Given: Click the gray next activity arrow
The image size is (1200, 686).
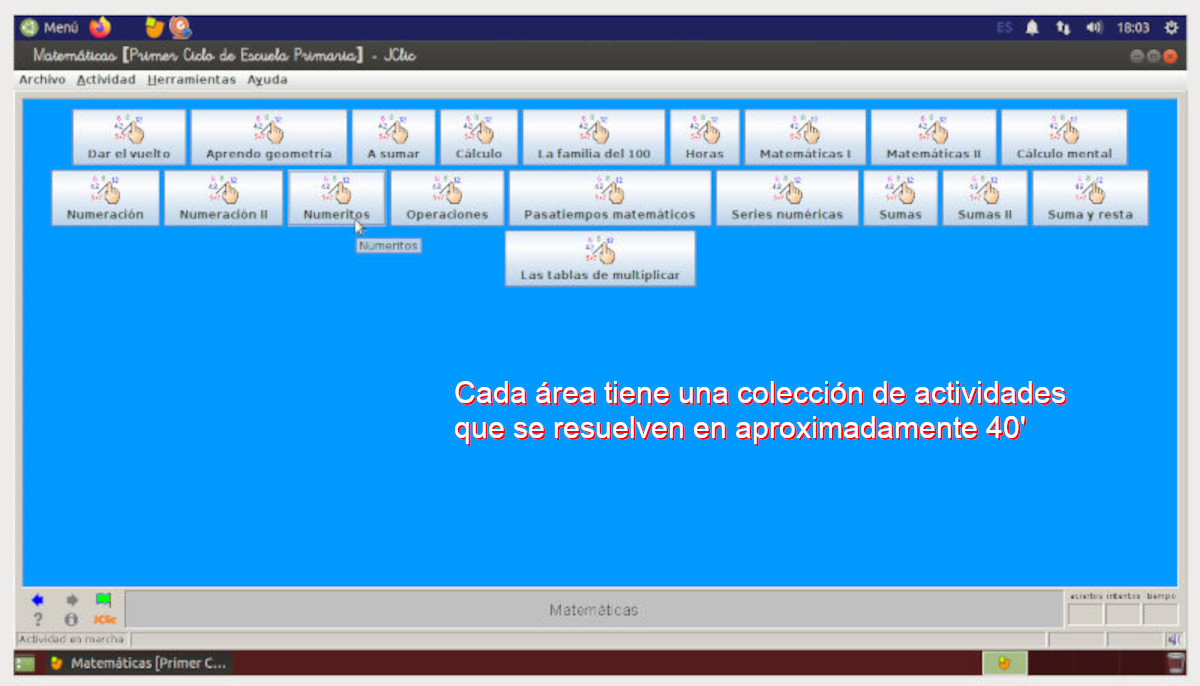Looking at the screenshot, I should [x=72, y=600].
